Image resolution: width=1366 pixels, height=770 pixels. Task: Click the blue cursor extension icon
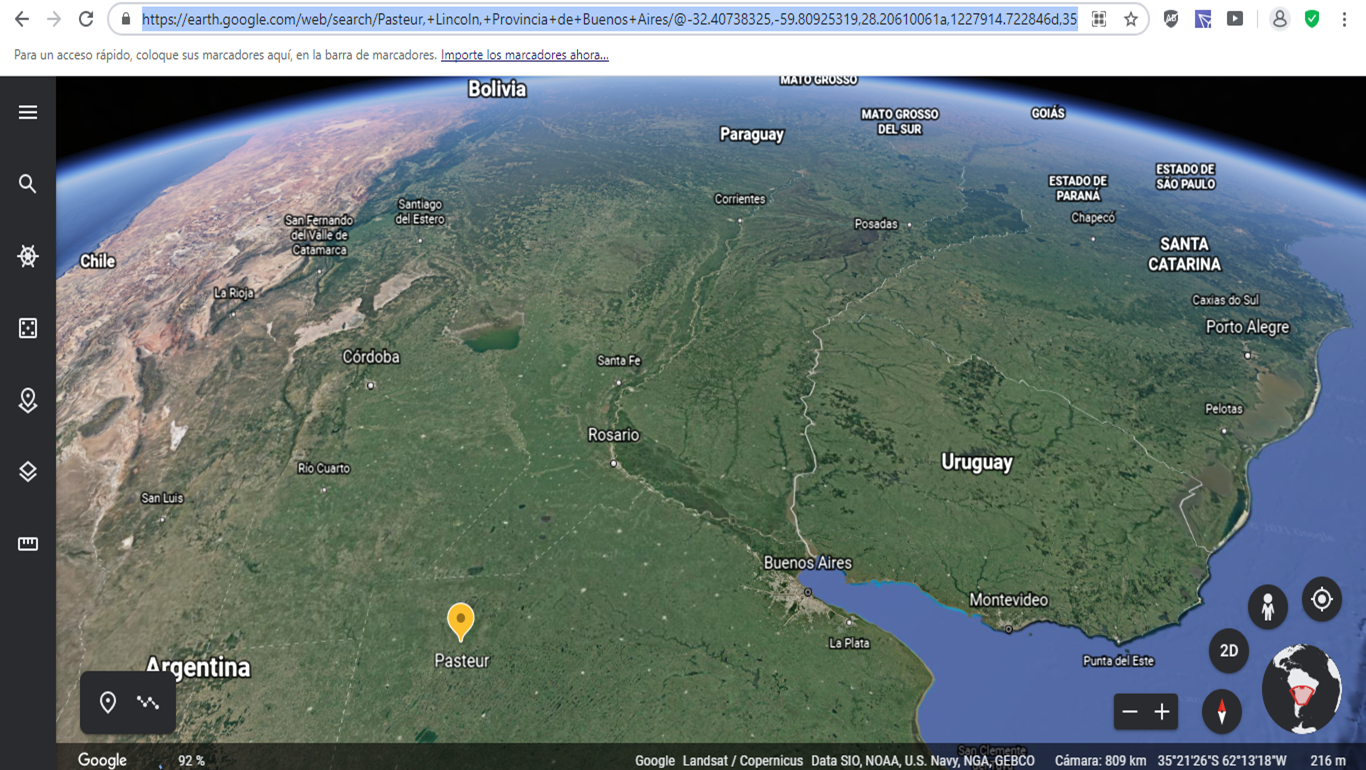1203,19
